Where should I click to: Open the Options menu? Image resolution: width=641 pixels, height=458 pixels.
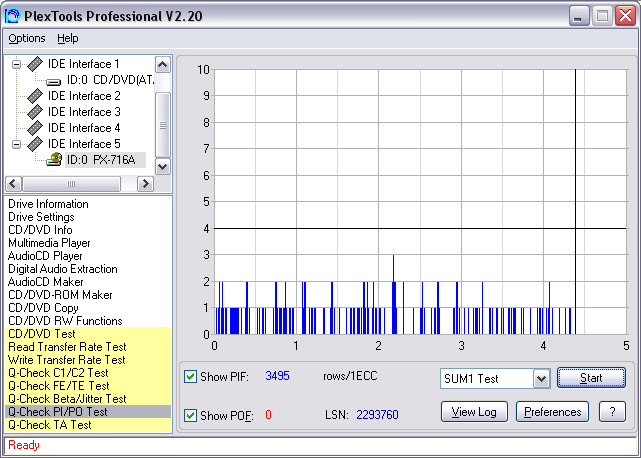tap(27, 38)
